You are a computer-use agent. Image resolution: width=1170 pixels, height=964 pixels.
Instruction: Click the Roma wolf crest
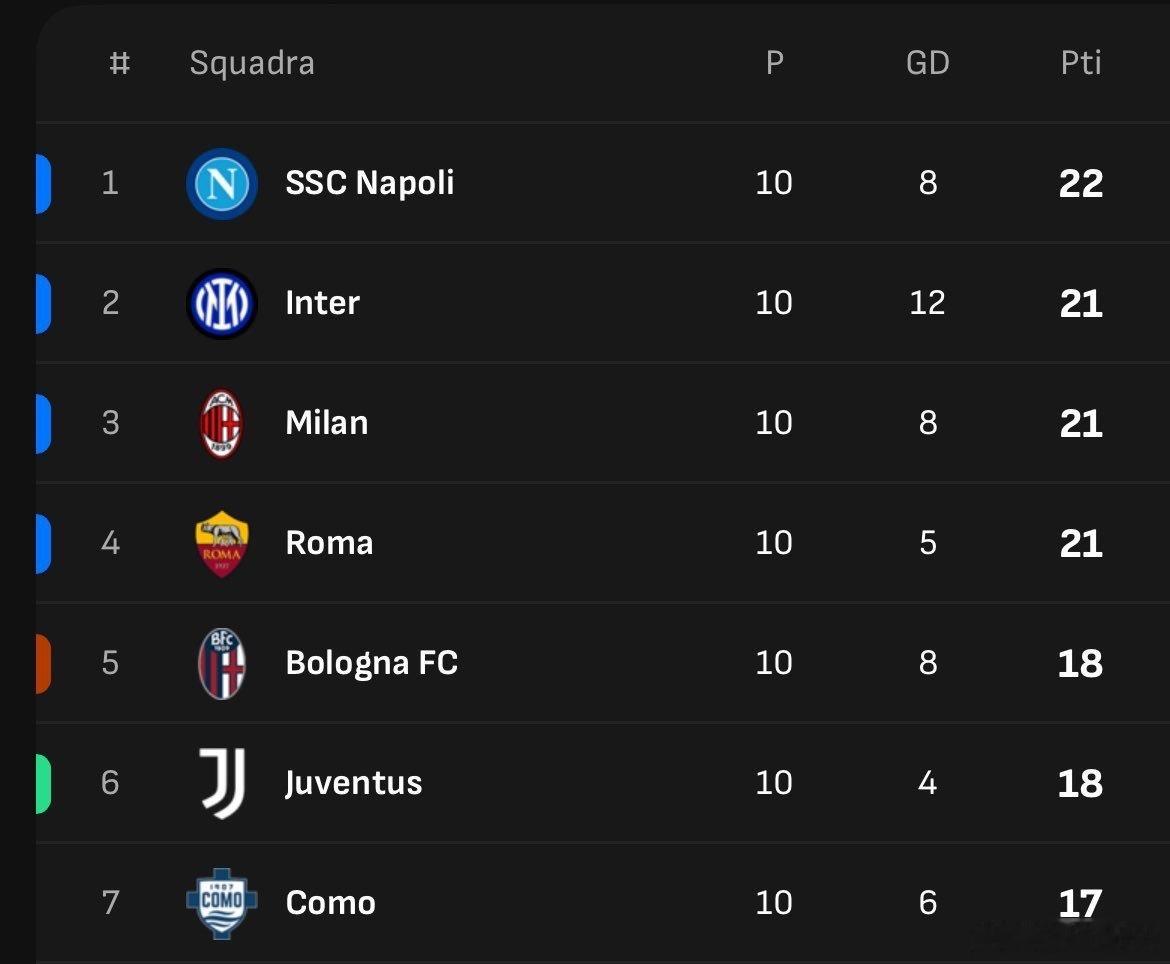coord(222,543)
